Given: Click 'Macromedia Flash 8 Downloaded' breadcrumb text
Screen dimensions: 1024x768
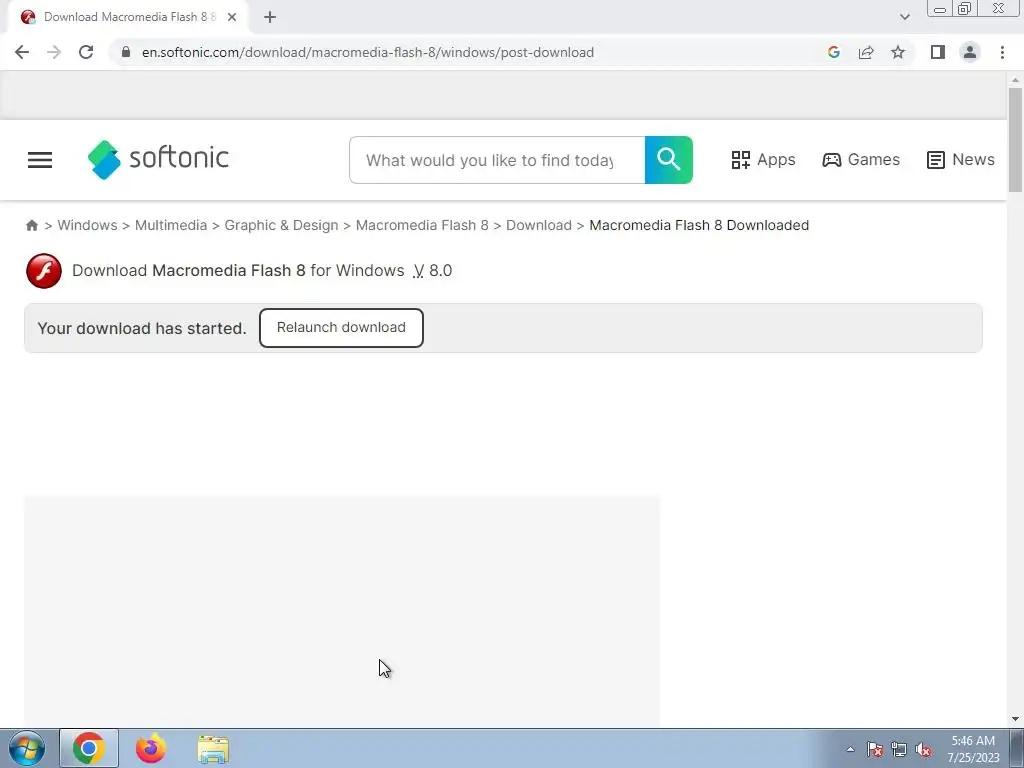Looking at the screenshot, I should tap(699, 225).
